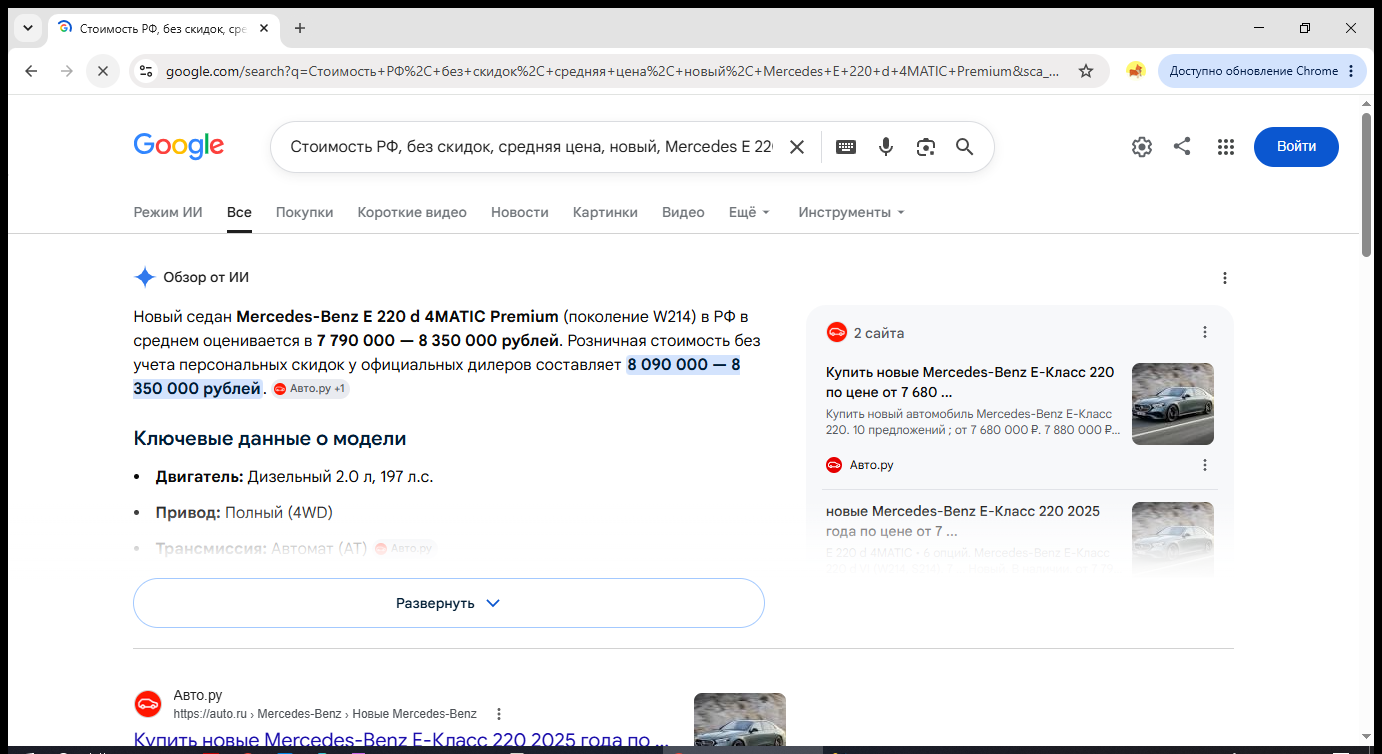Image resolution: width=1382 pixels, height=754 pixels.
Task: Open 'Картинки' results tab
Action: pos(605,212)
